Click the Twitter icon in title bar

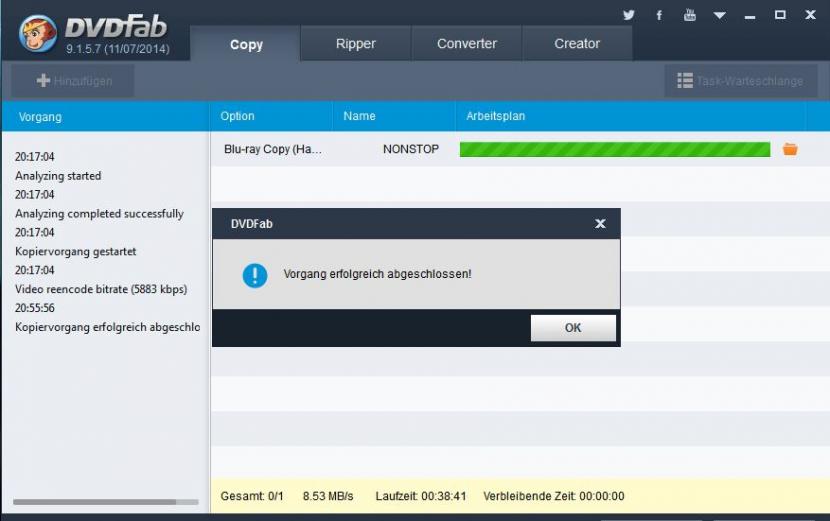[x=629, y=15]
